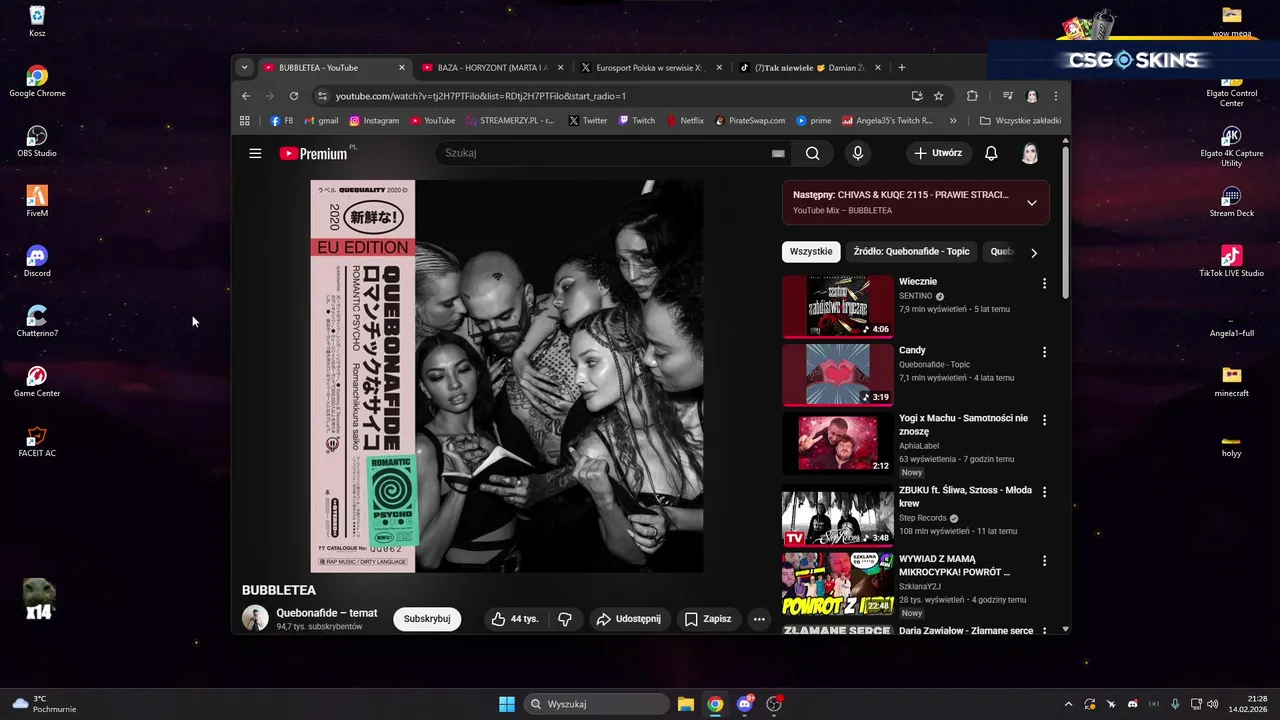Open Discord desktop shortcut

click(x=37, y=260)
